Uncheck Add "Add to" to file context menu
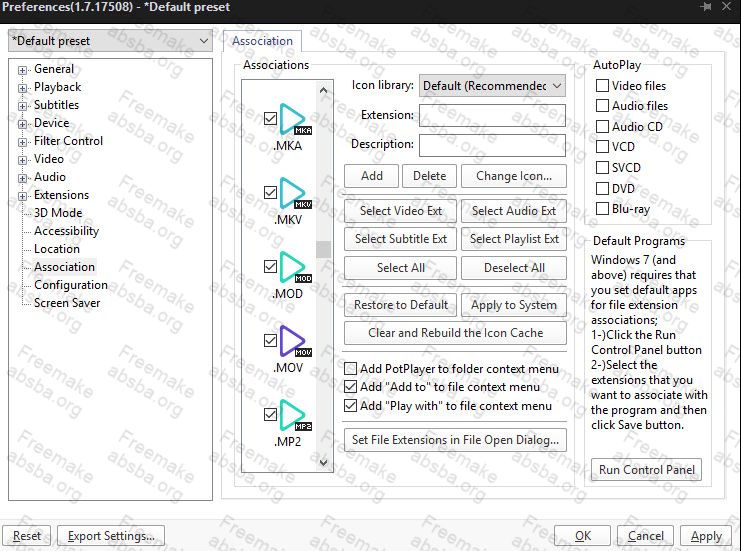The image size is (741, 551). tap(350, 387)
